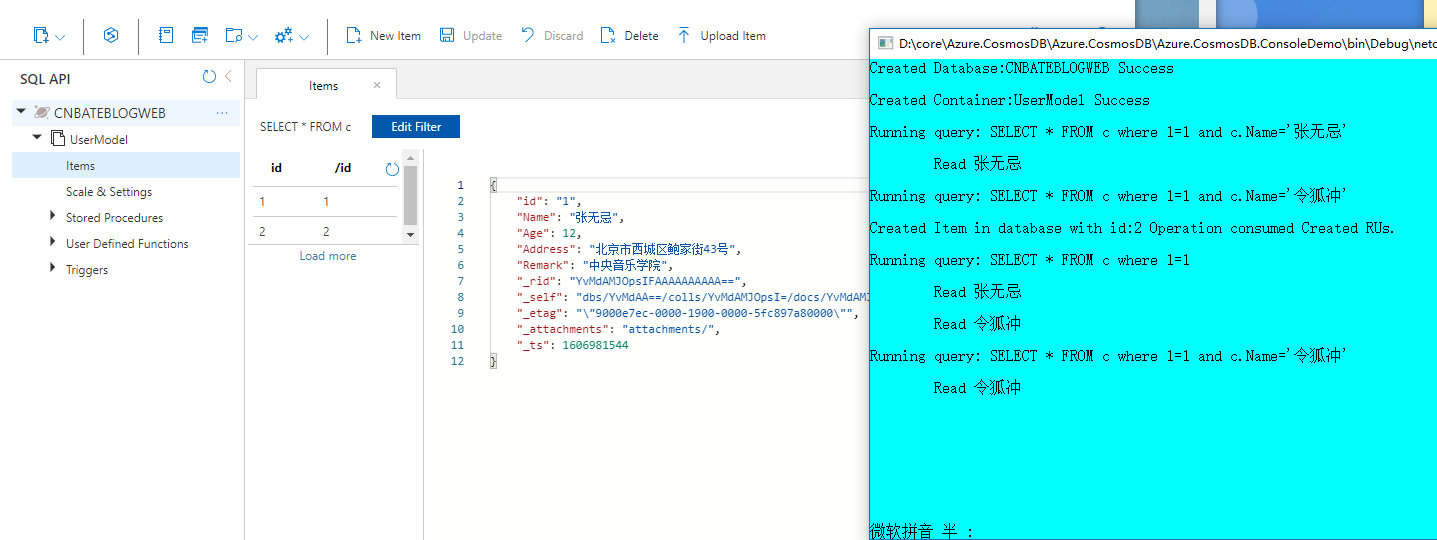
Task: Expand User Defined Functions node arrow
Action: (x=53, y=242)
